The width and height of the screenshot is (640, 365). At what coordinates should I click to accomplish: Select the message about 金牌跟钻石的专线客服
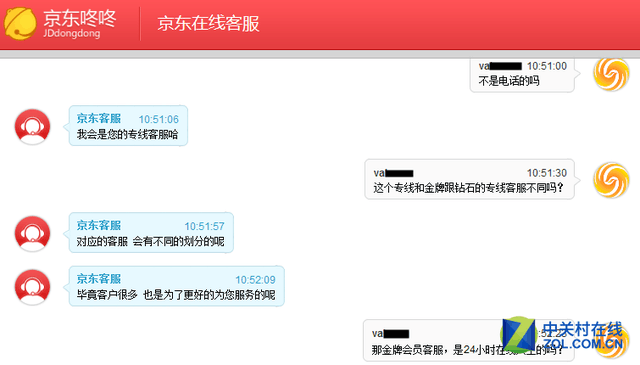(x=468, y=188)
